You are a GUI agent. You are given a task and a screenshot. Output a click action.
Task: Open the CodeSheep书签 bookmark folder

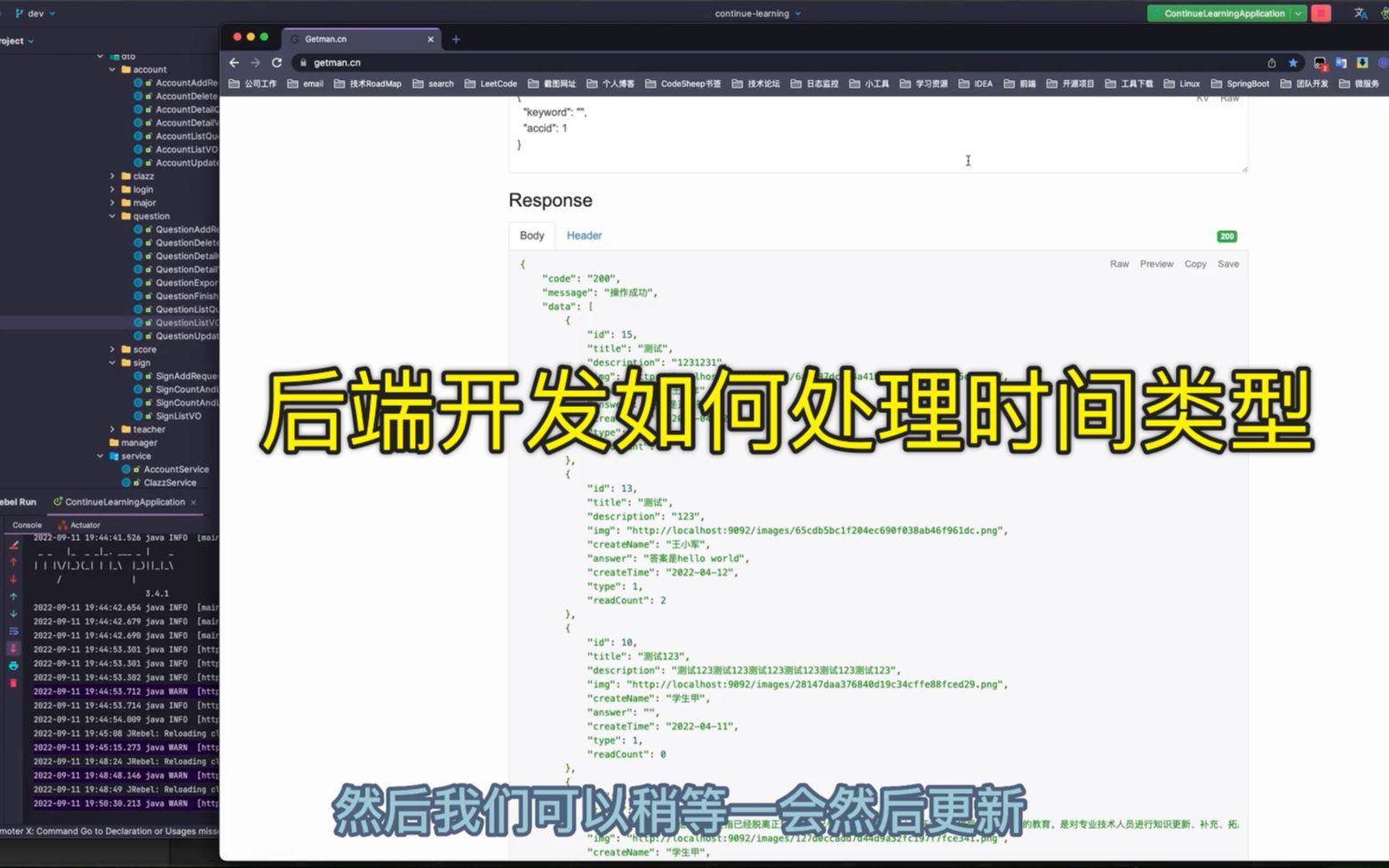click(x=683, y=84)
